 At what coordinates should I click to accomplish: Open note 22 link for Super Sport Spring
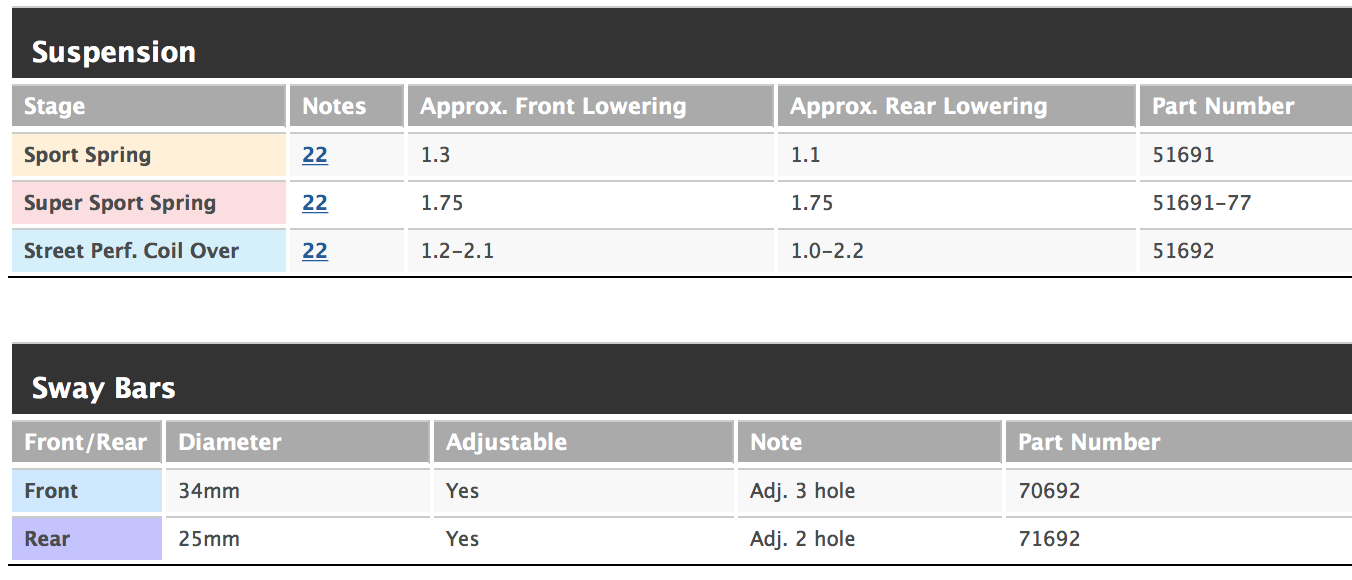(x=315, y=203)
